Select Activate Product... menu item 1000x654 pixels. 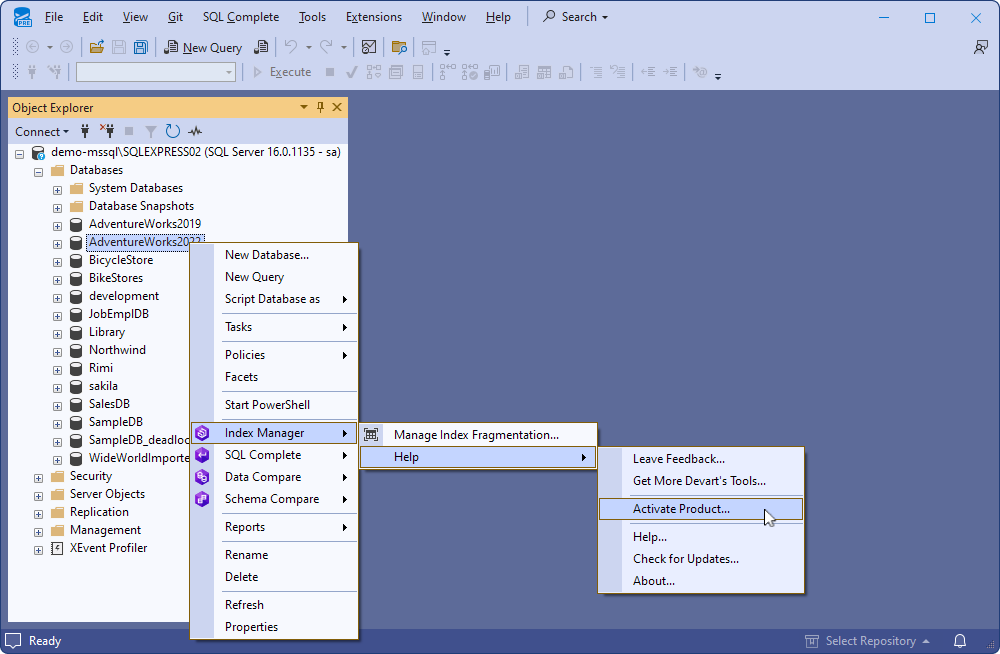click(x=681, y=509)
